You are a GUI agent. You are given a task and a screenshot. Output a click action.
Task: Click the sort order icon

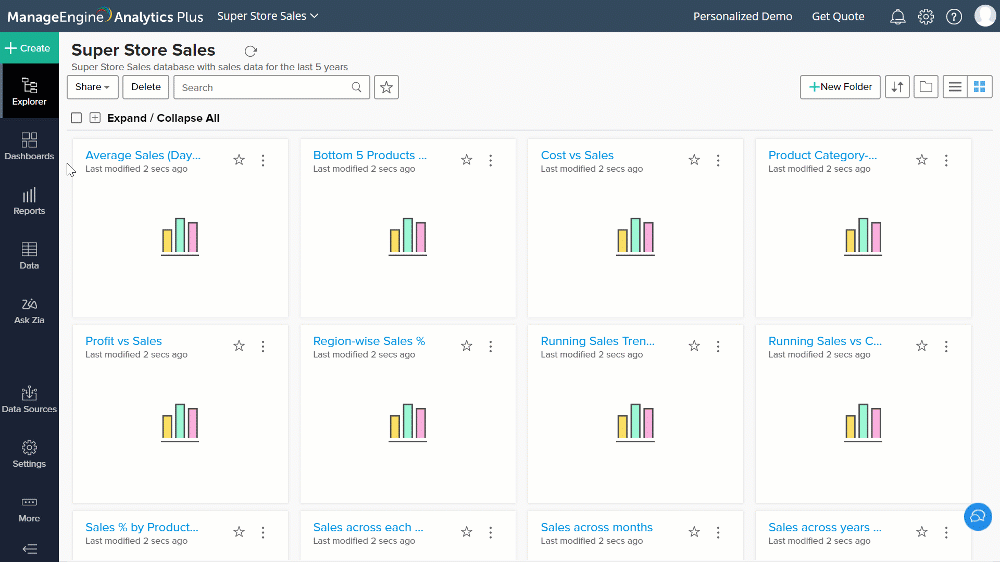click(898, 87)
